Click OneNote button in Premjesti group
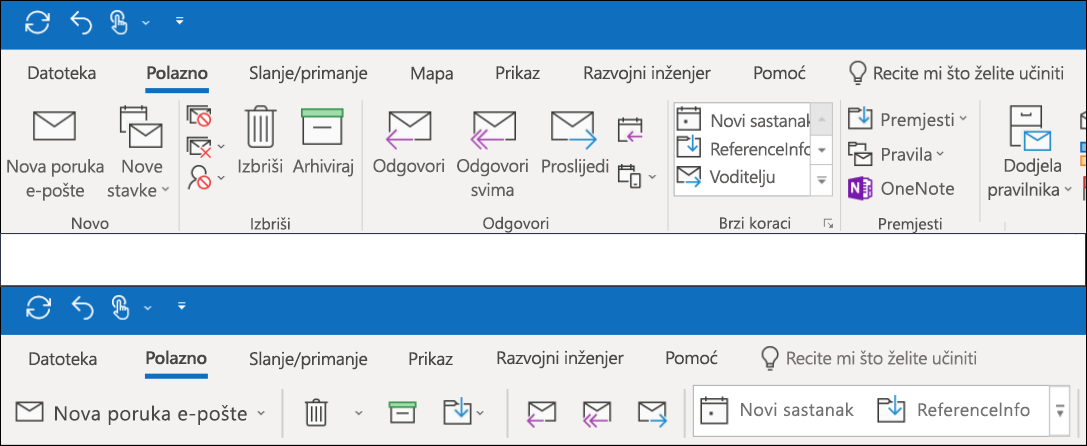1087x446 pixels. pyautogui.click(x=901, y=188)
